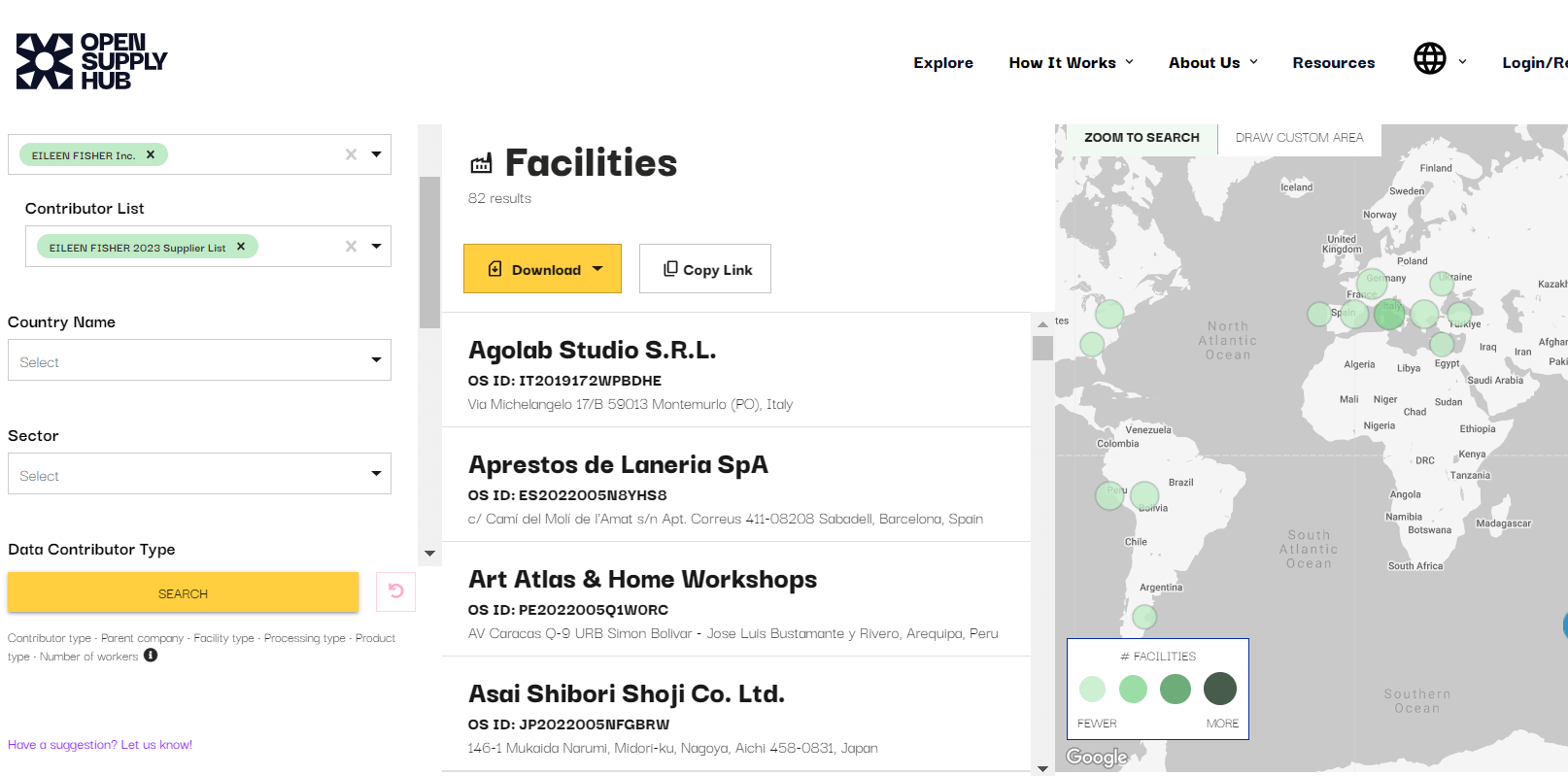
Task: Go to the Explore page
Action: point(943,62)
